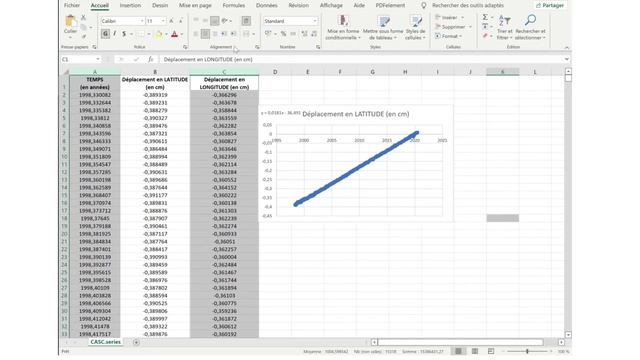Viewport: 640px width, 360px height.
Task: Click the Clear eraser icon
Action: pyautogui.click(x=485, y=36)
